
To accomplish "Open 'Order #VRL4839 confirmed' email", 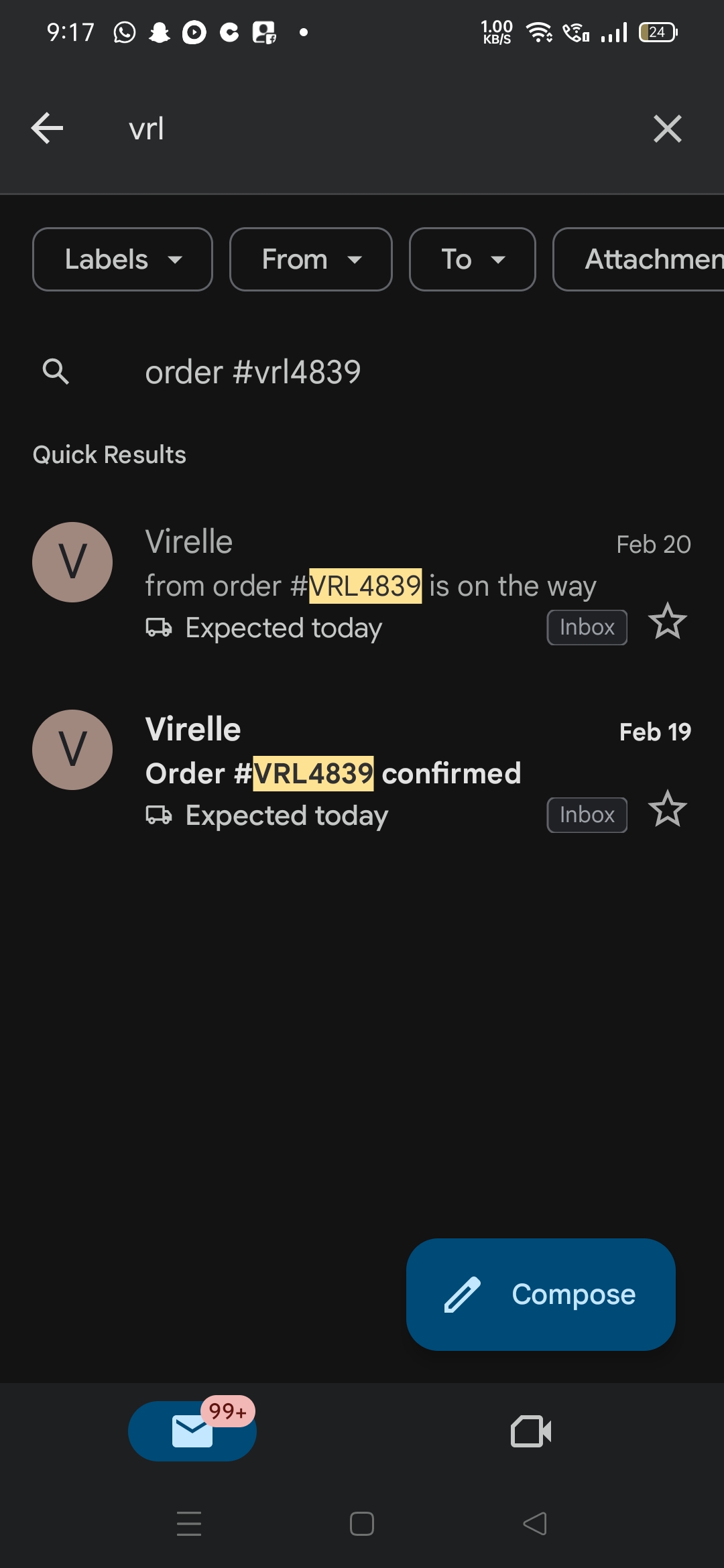I will tap(333, 773).
